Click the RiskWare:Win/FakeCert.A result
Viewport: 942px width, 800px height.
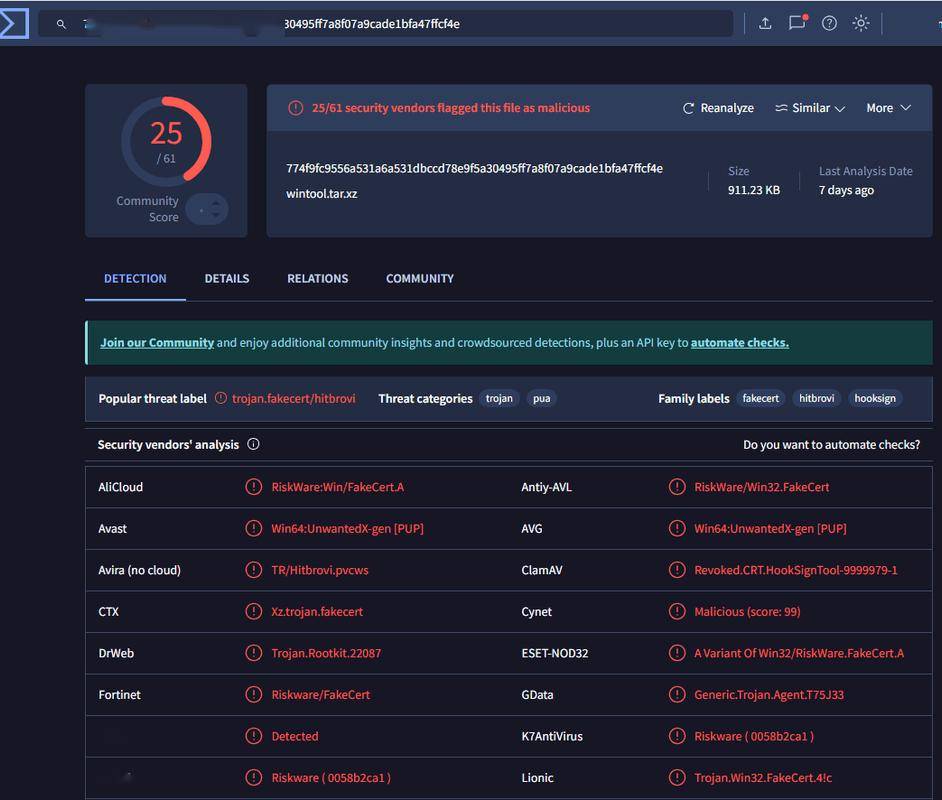338,487
